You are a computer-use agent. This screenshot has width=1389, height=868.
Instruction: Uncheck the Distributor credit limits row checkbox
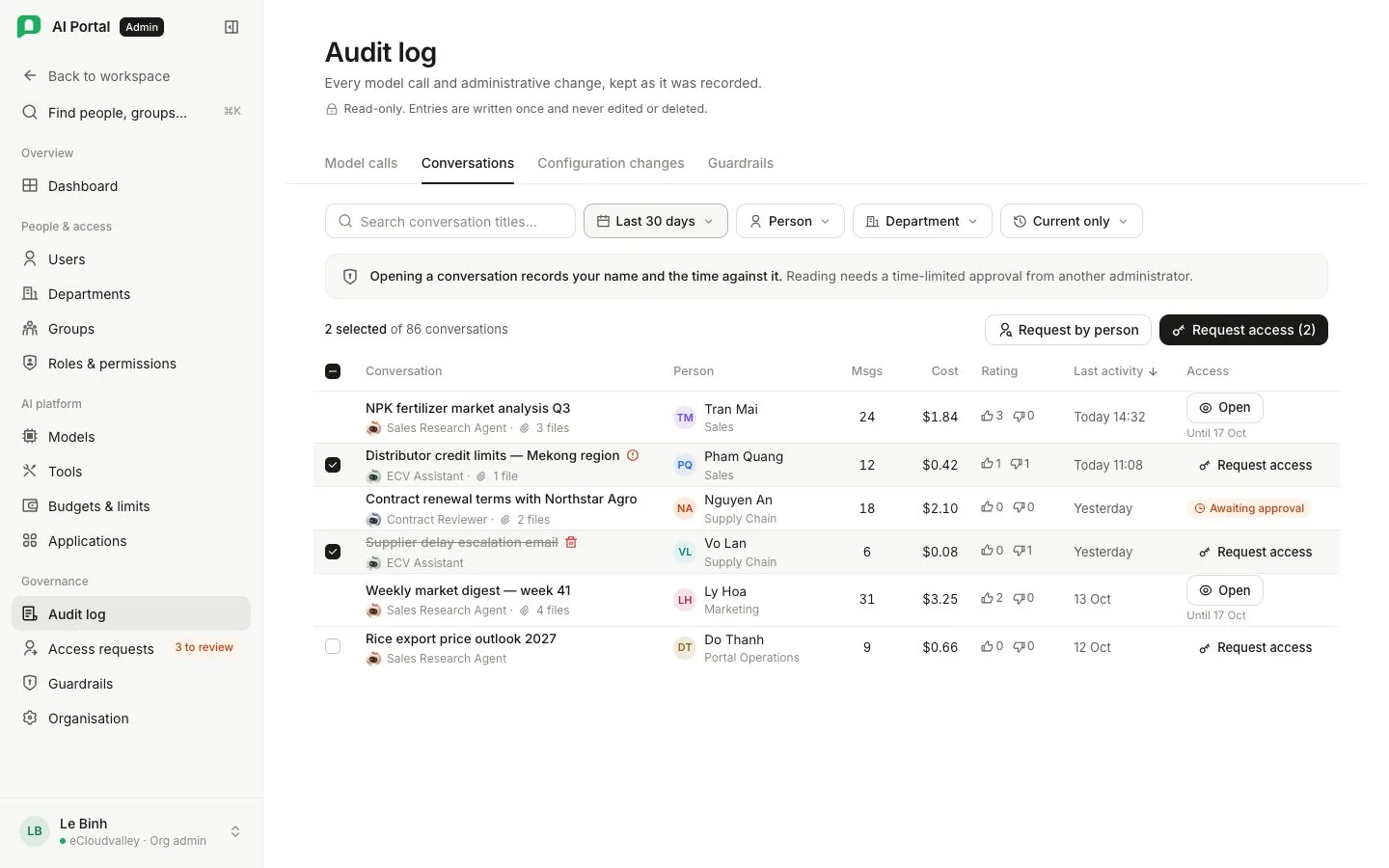tap(333, 465)
